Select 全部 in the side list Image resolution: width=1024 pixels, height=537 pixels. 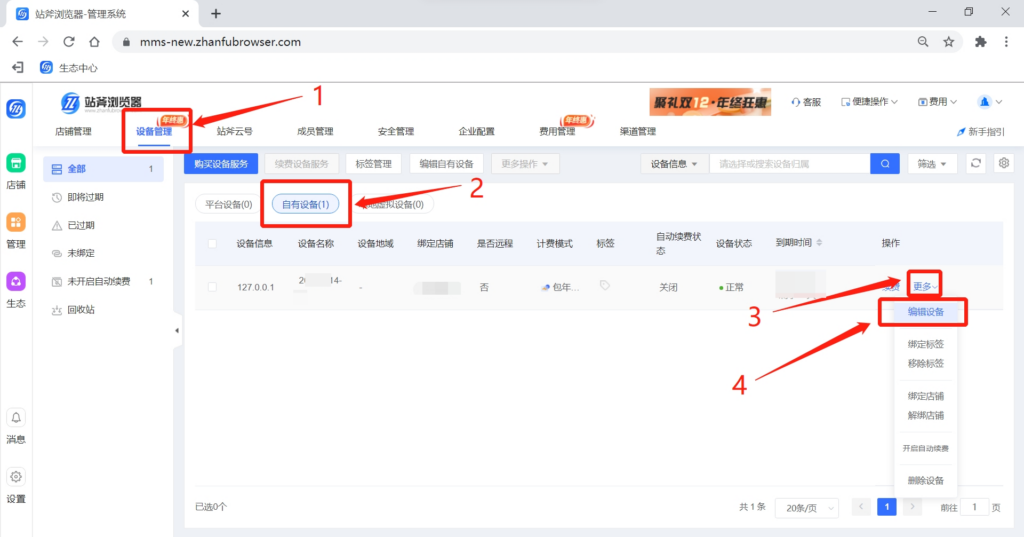click(x=103, y=169)
